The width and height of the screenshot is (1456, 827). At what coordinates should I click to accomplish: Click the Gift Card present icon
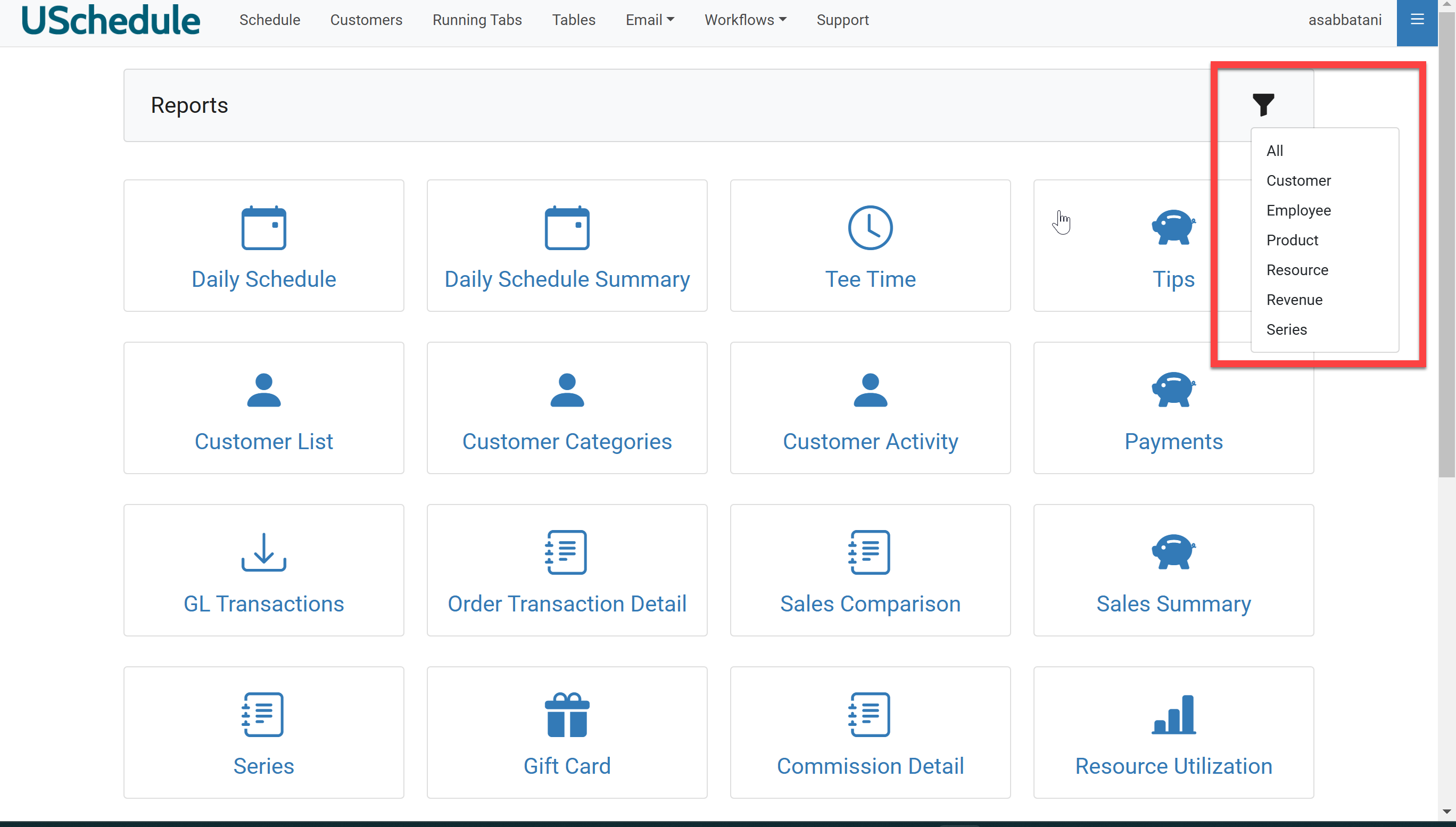pyautogui.click(x=567, y=715)
